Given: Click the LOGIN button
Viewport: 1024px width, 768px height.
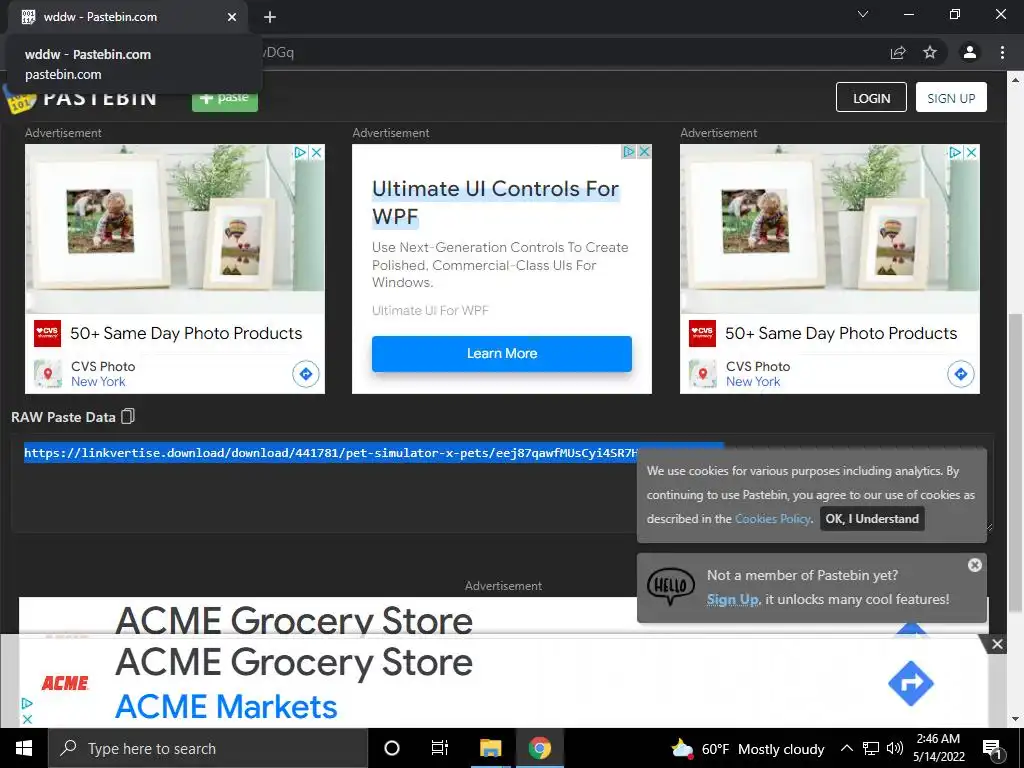Looking at the screenshot, I should [871, 97].
